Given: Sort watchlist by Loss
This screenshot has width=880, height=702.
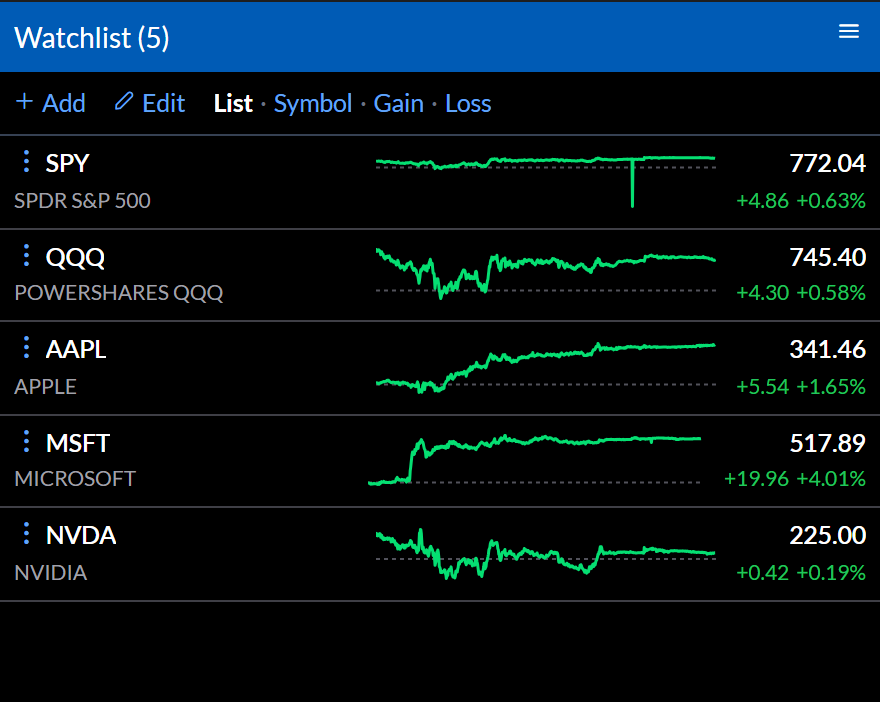Looking at the screenshot, I should pos(468,103).
